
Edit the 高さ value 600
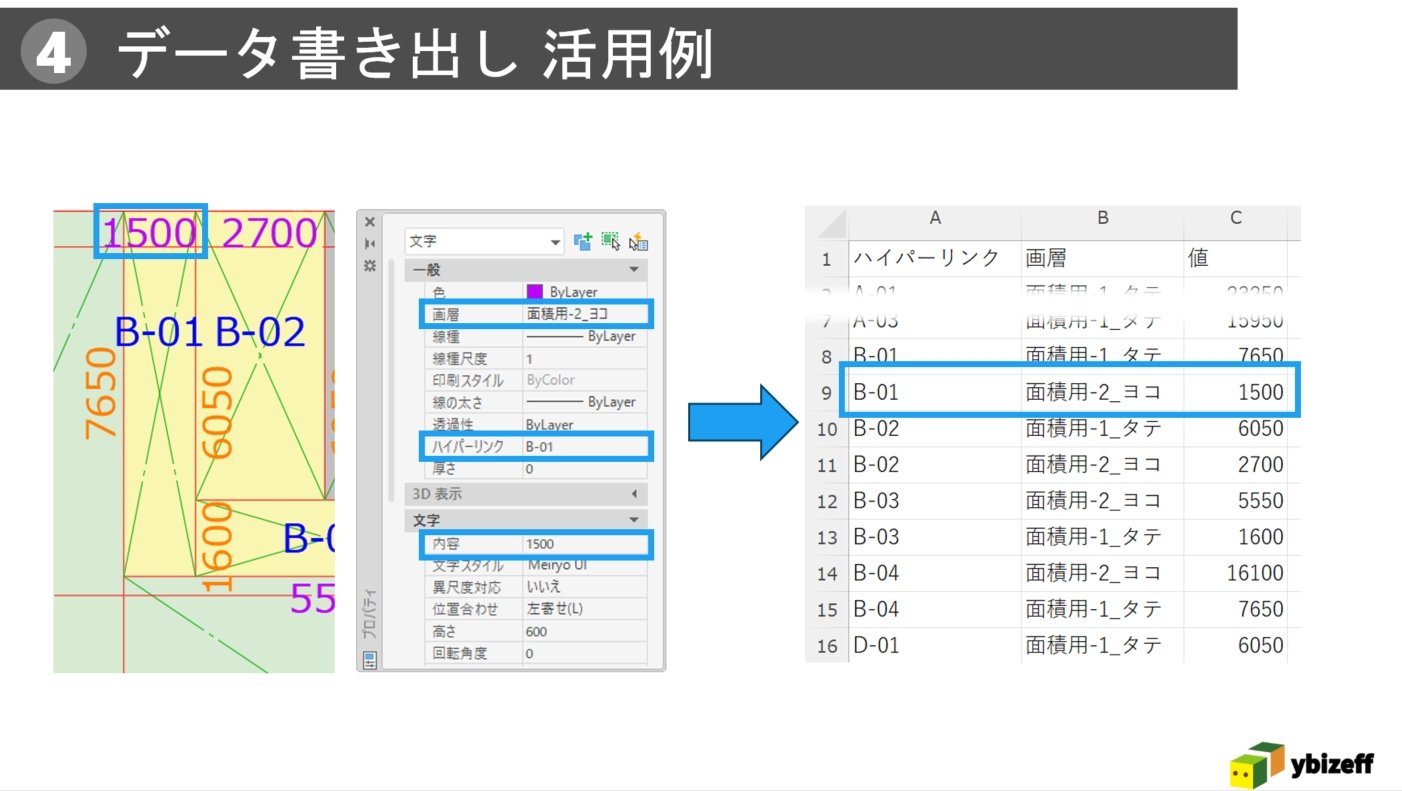pyautogui.click(x=585, y=631)
